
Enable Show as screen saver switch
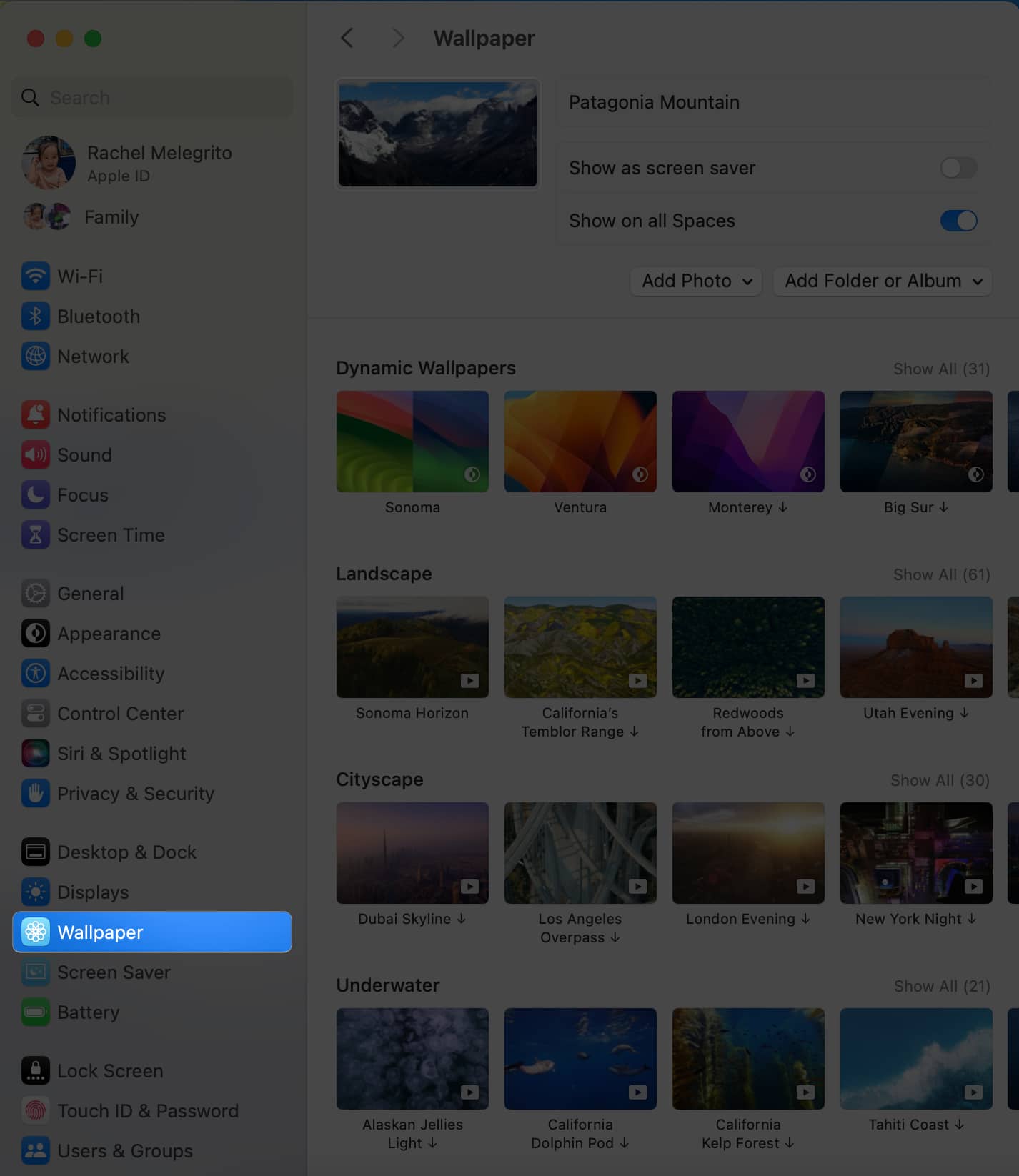(x=958, y=168)
